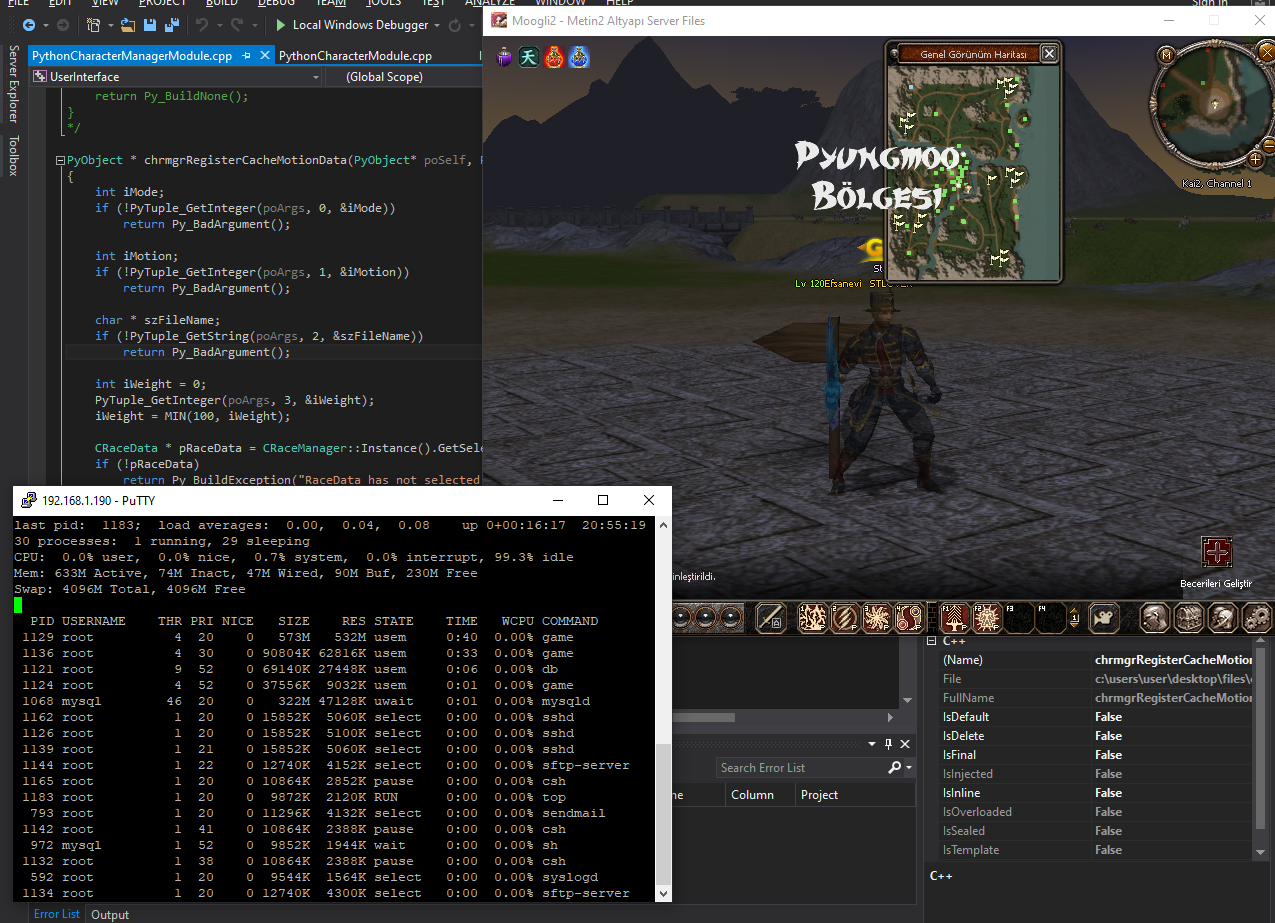Screen dimensions: 1275x923
Task: Click the New Project toolbar icon
Action: tap(93, 25)
